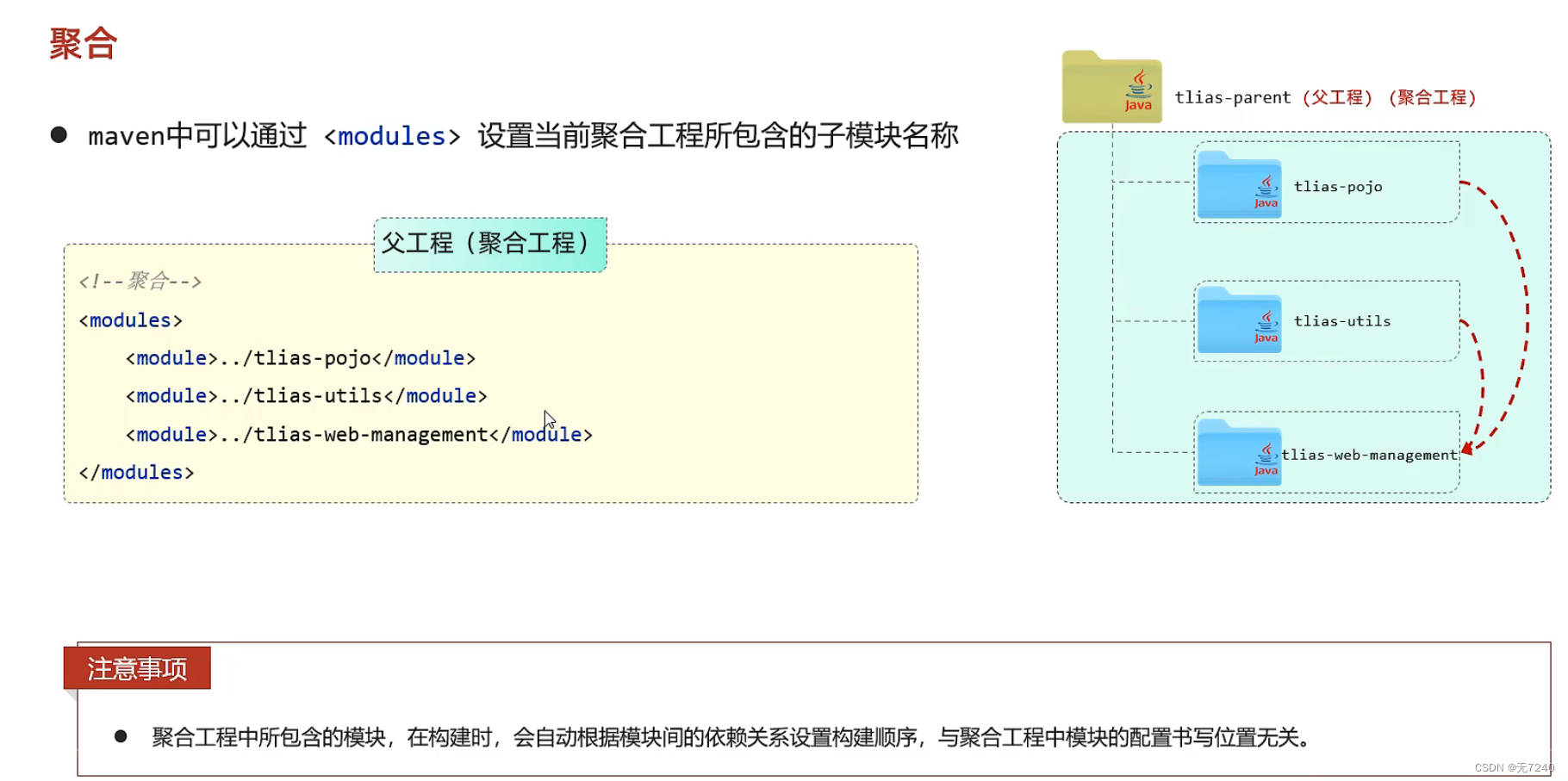This screenshot has width=1568, height=781.
Task: Click the red 注意事项 heading tag
Action: coord(137,668)
